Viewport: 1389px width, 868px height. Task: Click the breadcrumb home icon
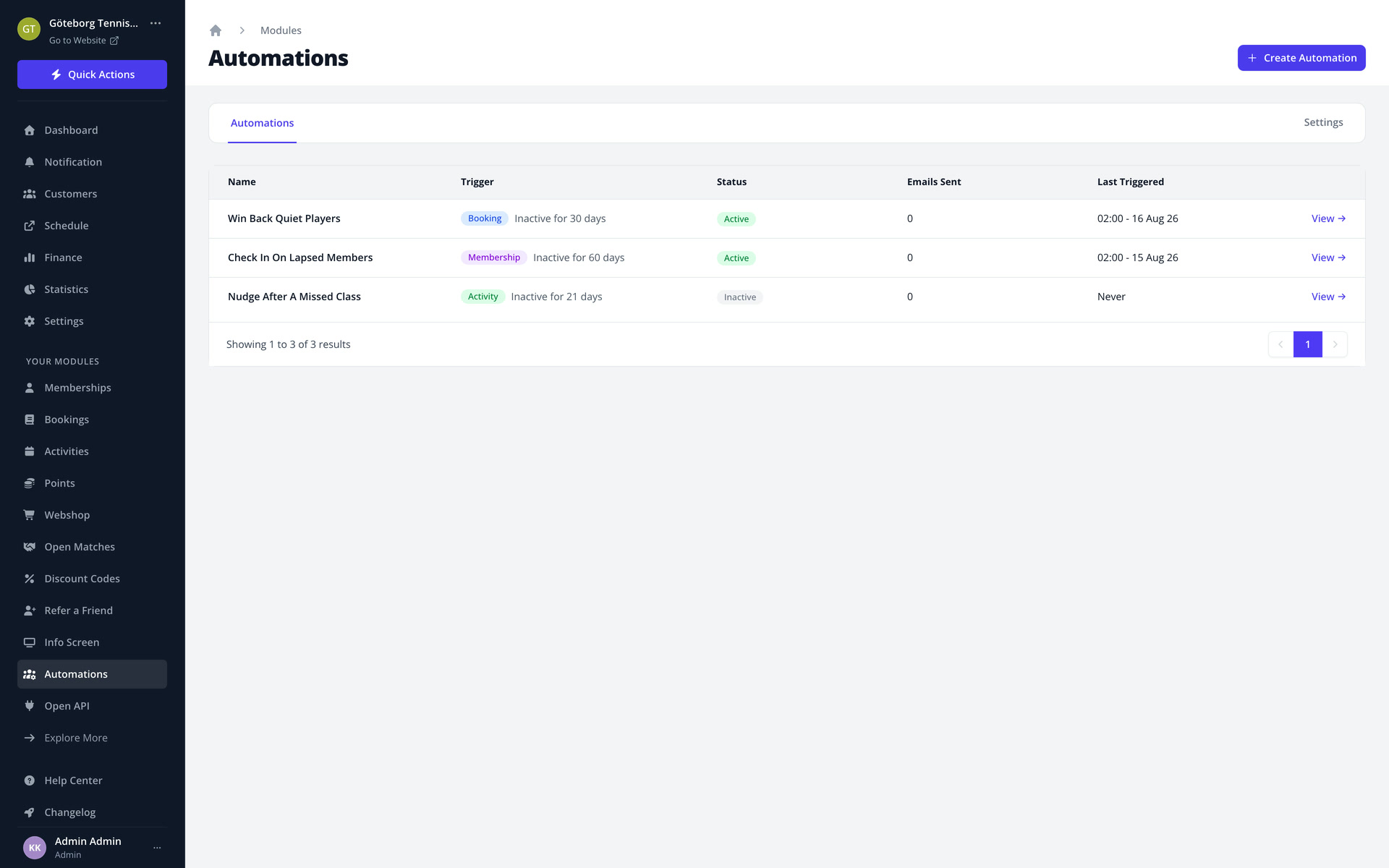click(x=216, y=30)
